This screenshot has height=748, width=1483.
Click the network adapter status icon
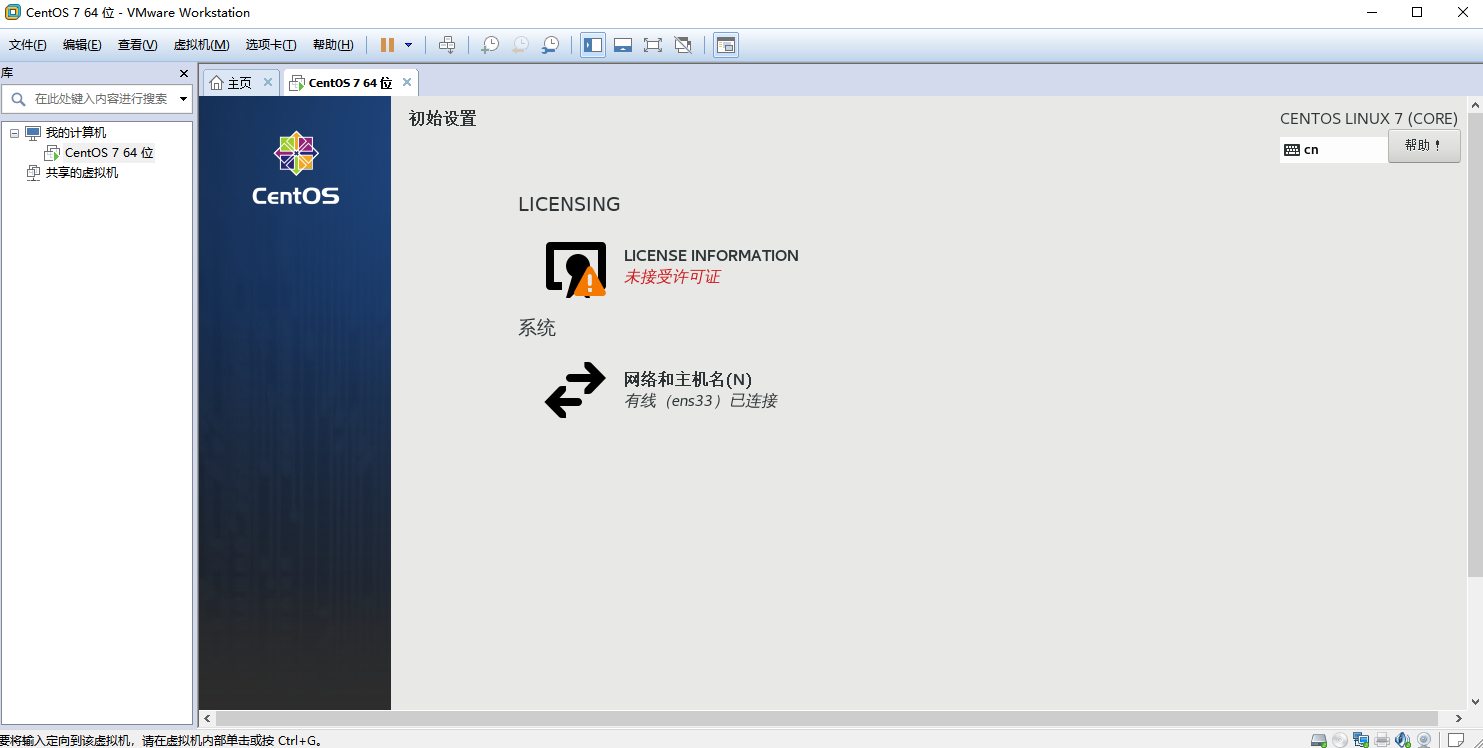click(1360, 740)
